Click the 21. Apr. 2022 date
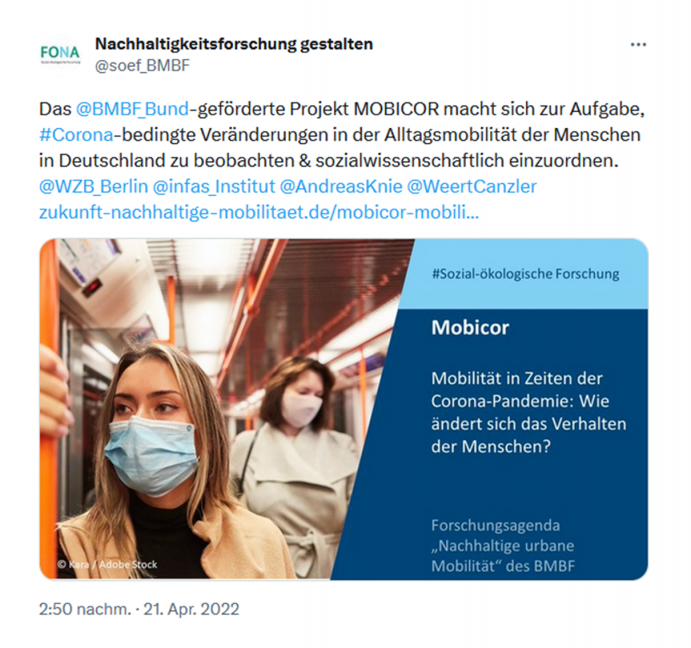The image size is (691, 648). tap(191, 609)
